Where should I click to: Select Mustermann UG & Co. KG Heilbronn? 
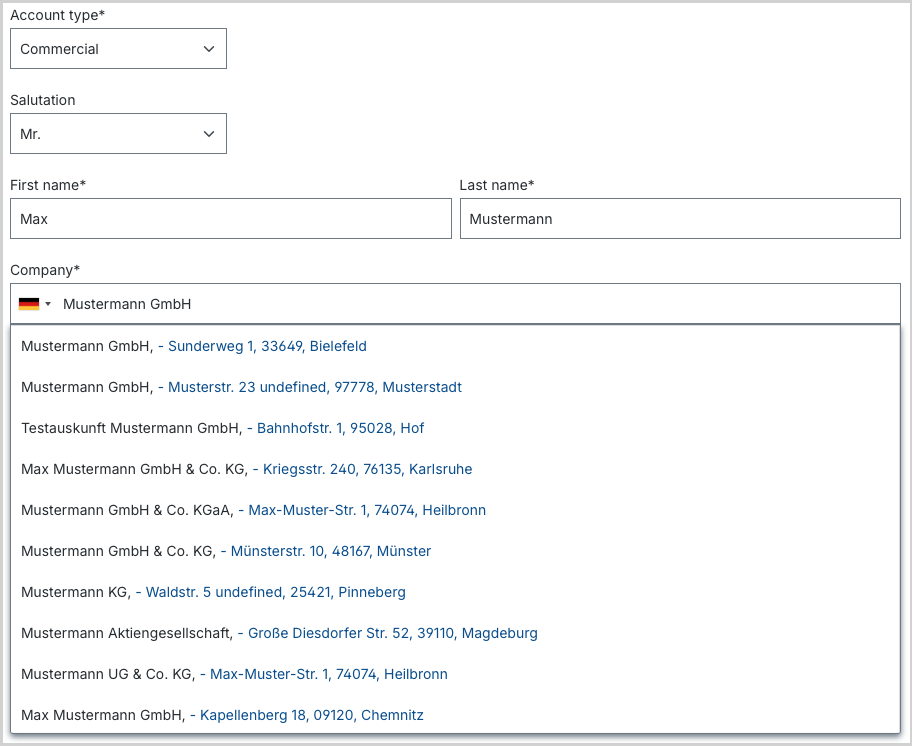pyautogui.click(x=455, y=674)
